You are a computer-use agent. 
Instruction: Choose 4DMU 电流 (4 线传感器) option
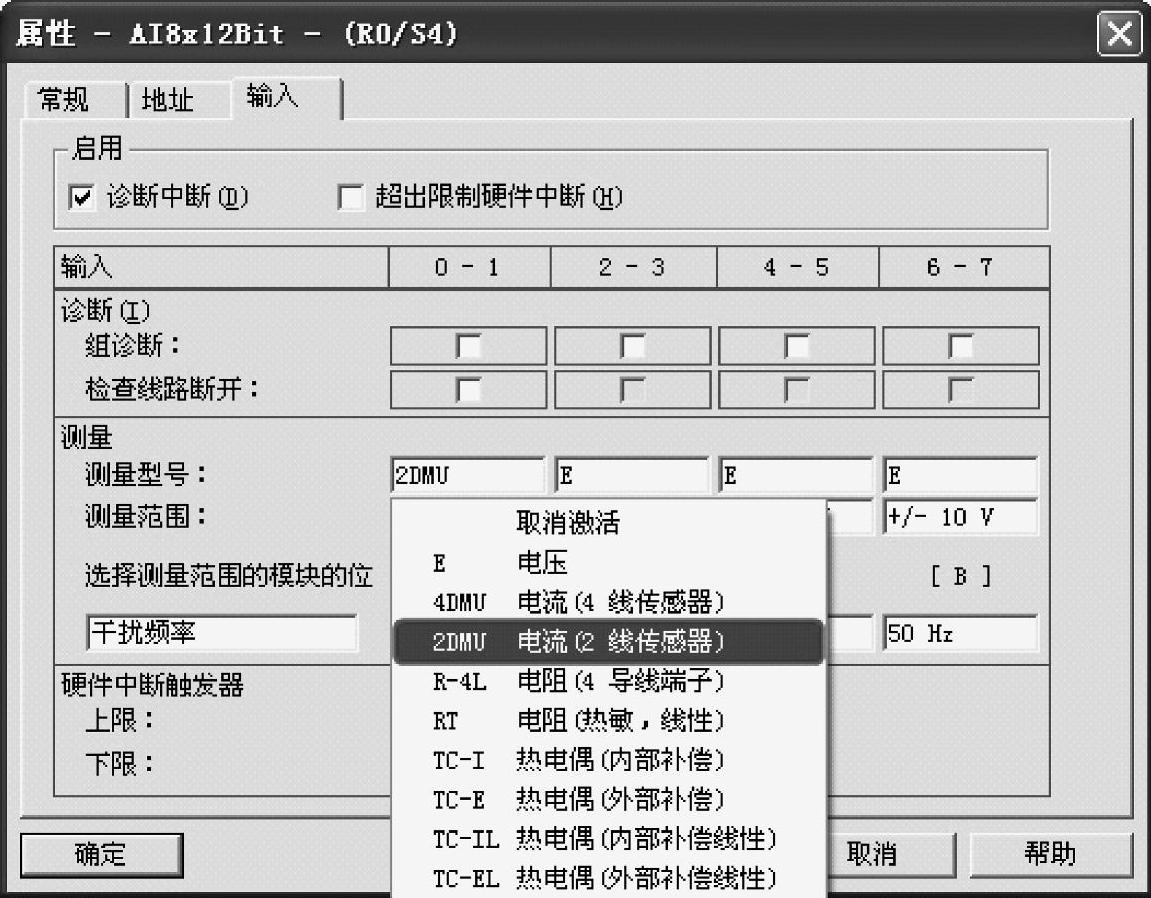(x=609, y=602)
